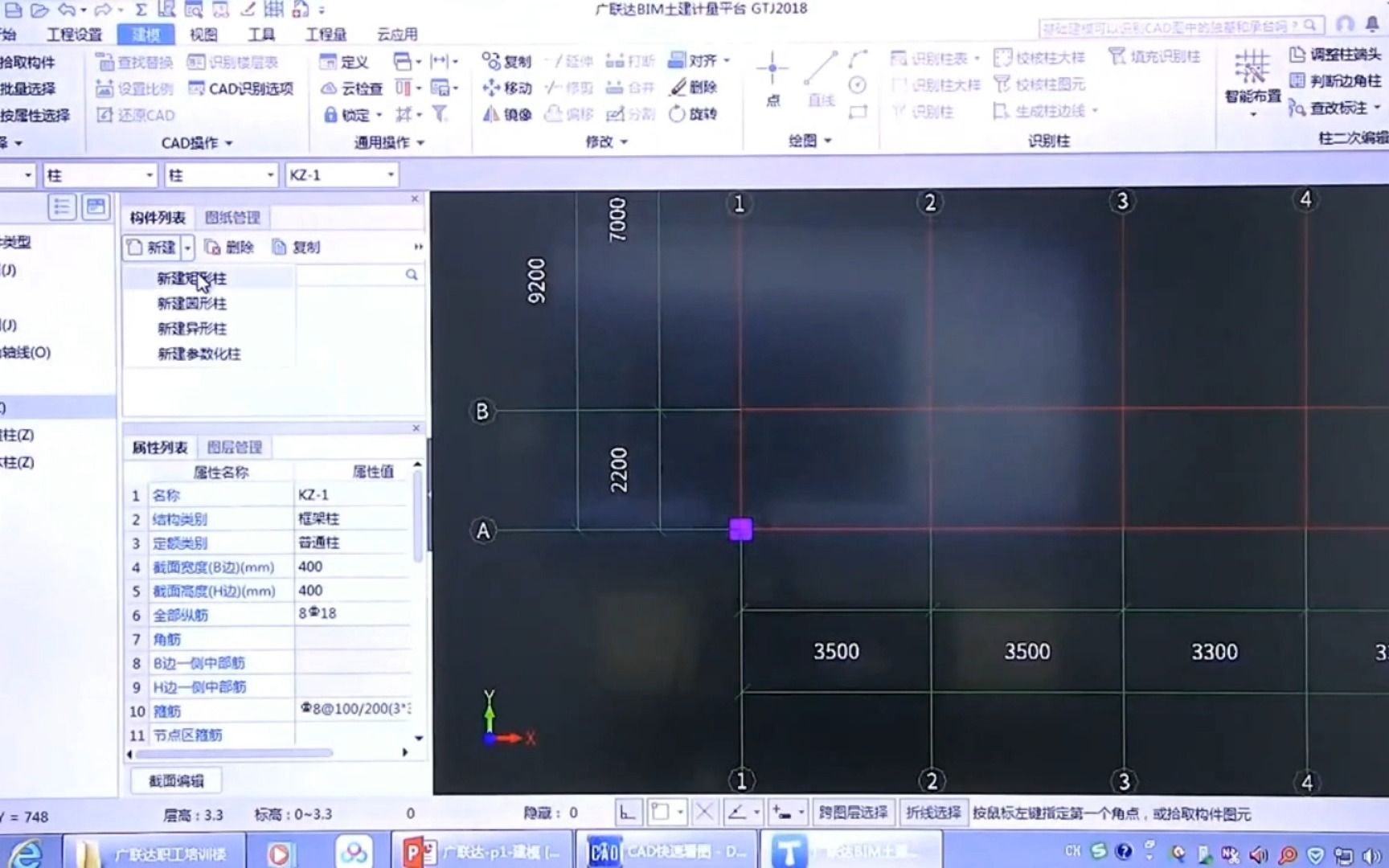Image resolution: width=1389 pixels, height=868 pixels.
Task: Expand the 通用操作 group dropdown
Action: coord(420,143)
